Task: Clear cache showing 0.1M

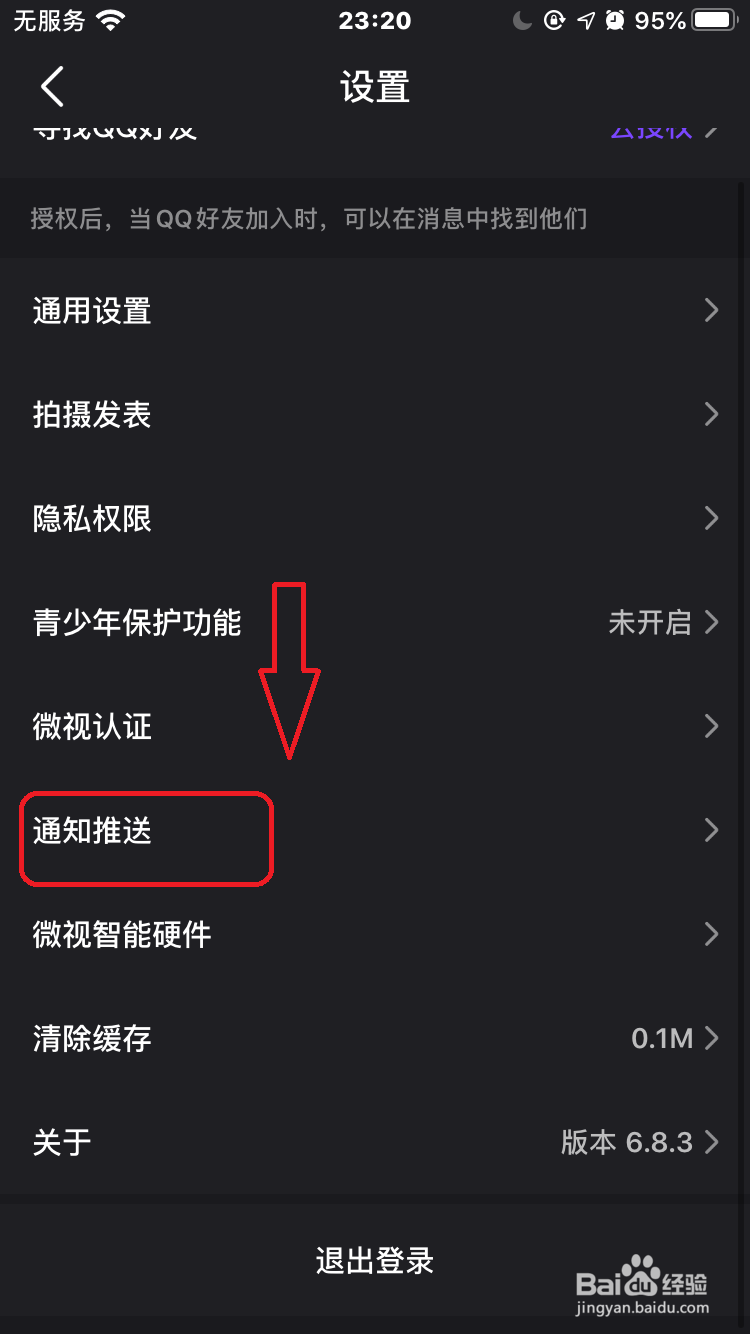Action: 375,1038
